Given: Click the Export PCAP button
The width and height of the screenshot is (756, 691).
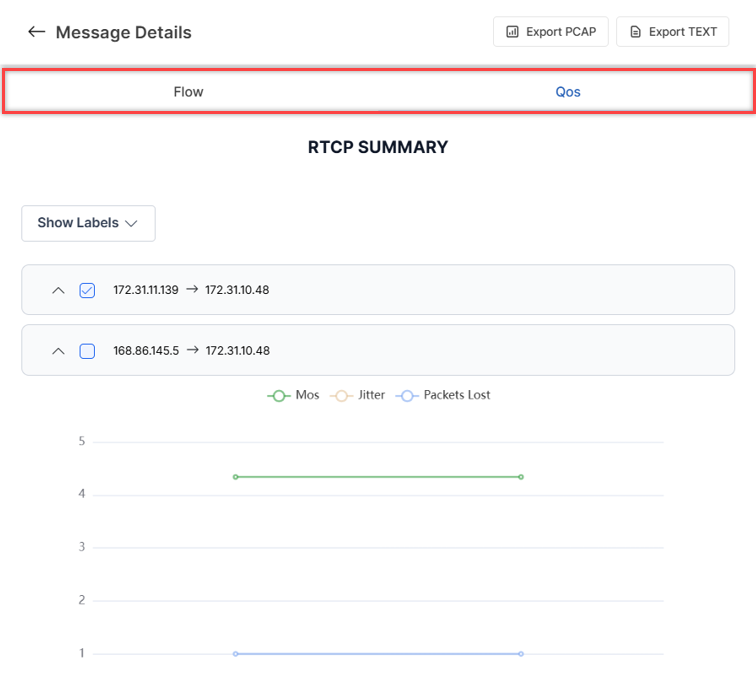Looking at the screenshot, I should click(x=550, y=32).
